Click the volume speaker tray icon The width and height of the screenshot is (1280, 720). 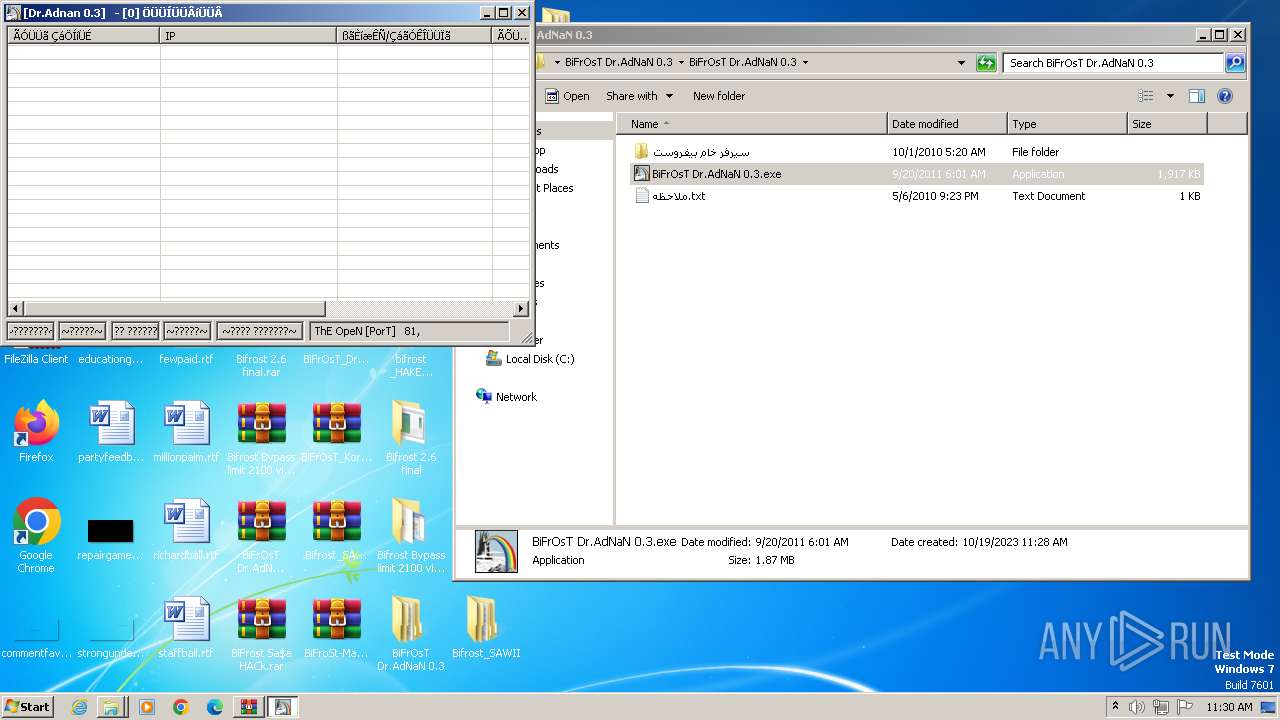(1137, 707)
